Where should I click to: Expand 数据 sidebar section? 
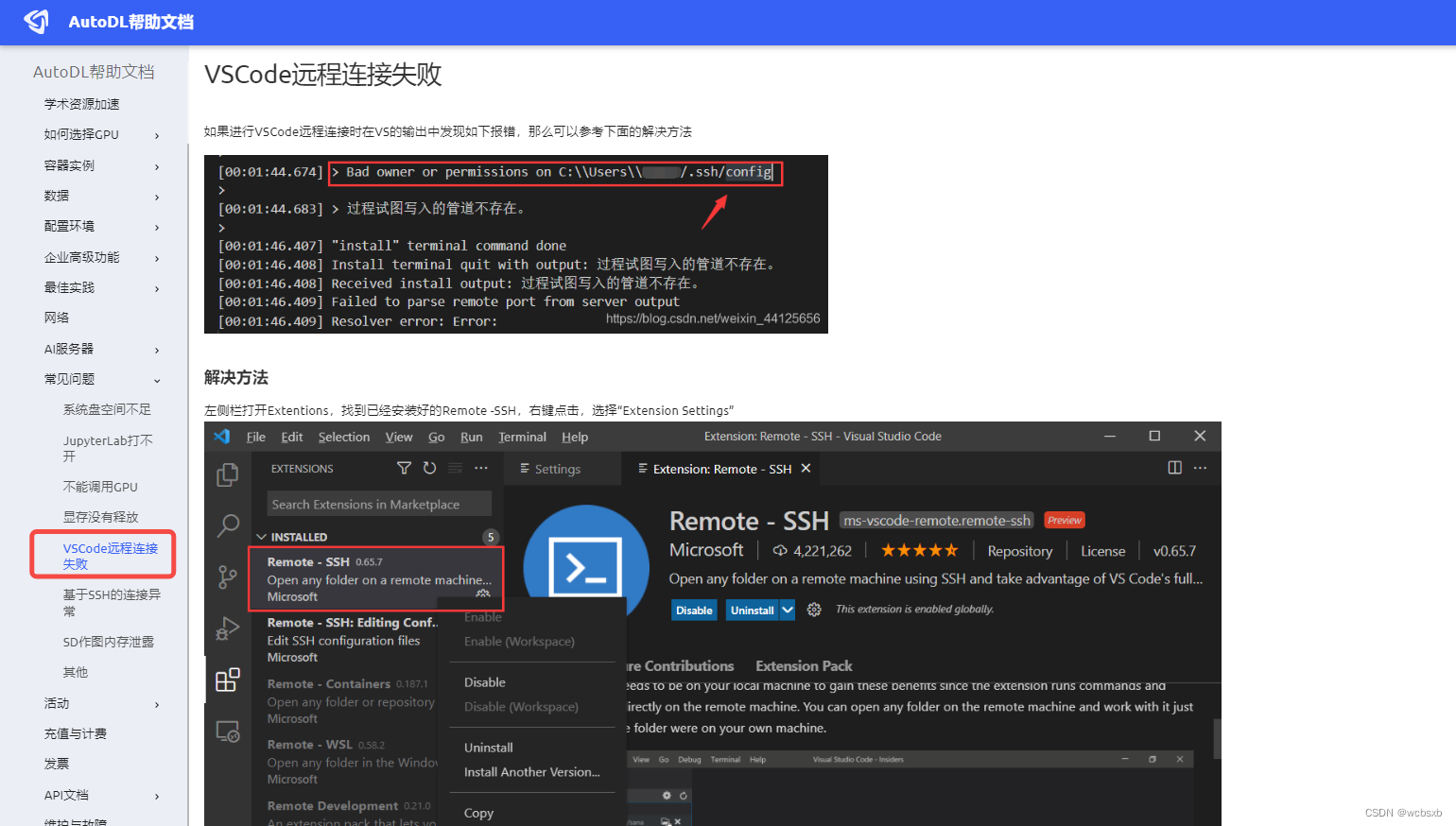click(x=157, y=197)
